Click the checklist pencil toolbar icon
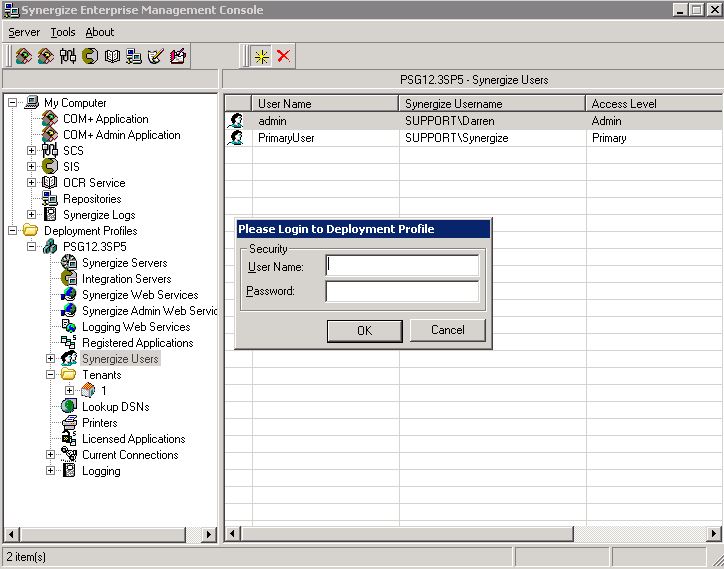 [156, 56]
